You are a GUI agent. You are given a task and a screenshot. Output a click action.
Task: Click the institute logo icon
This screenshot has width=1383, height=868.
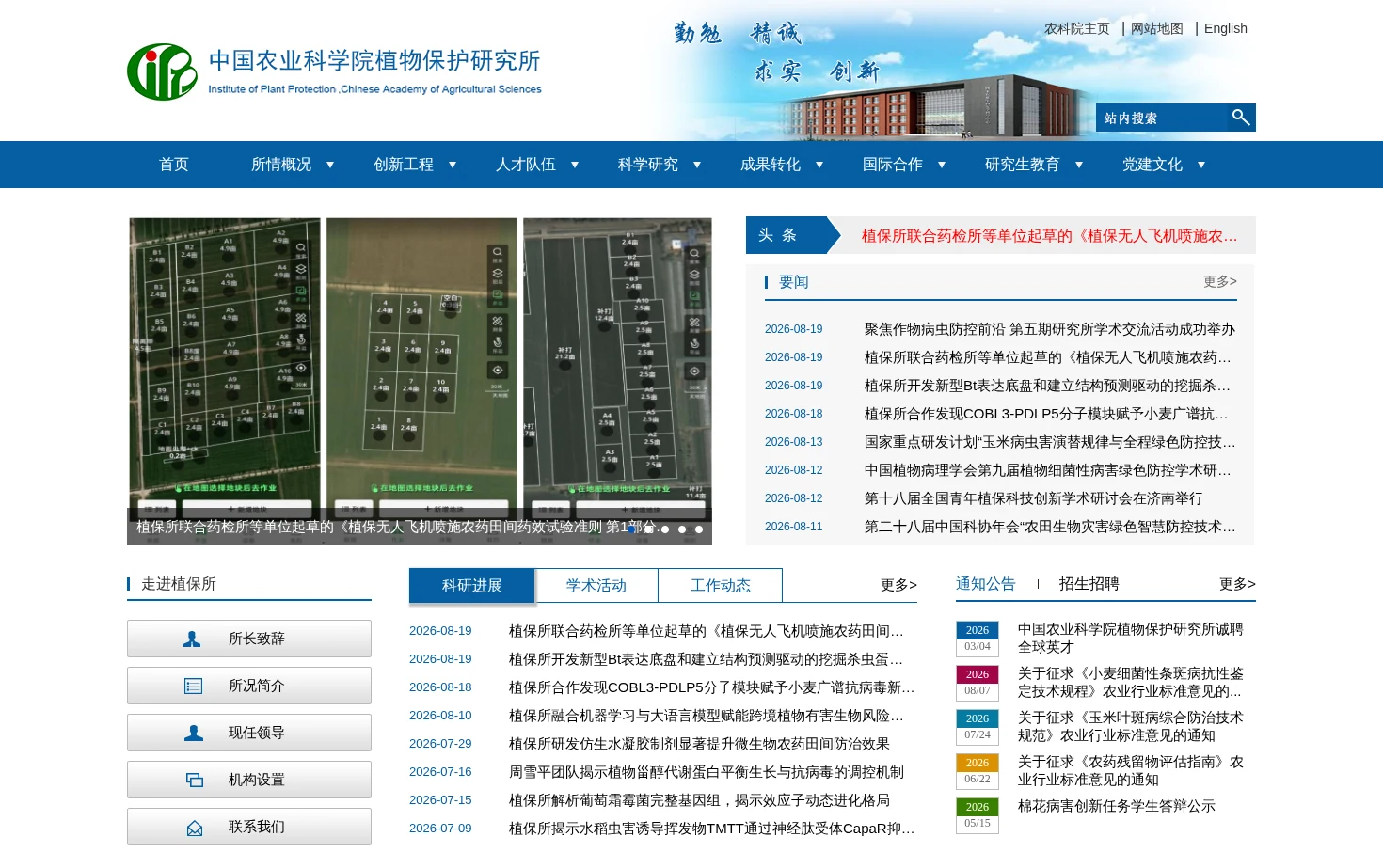163,71
